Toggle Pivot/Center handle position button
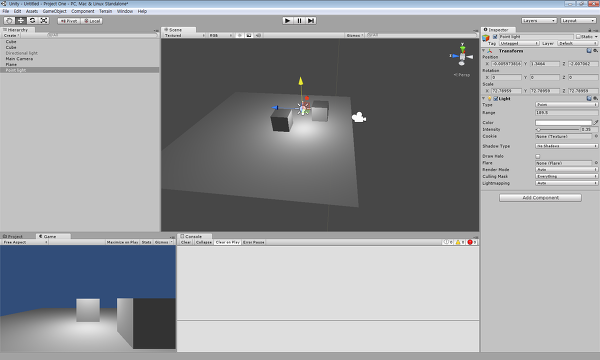 point(69,21)
